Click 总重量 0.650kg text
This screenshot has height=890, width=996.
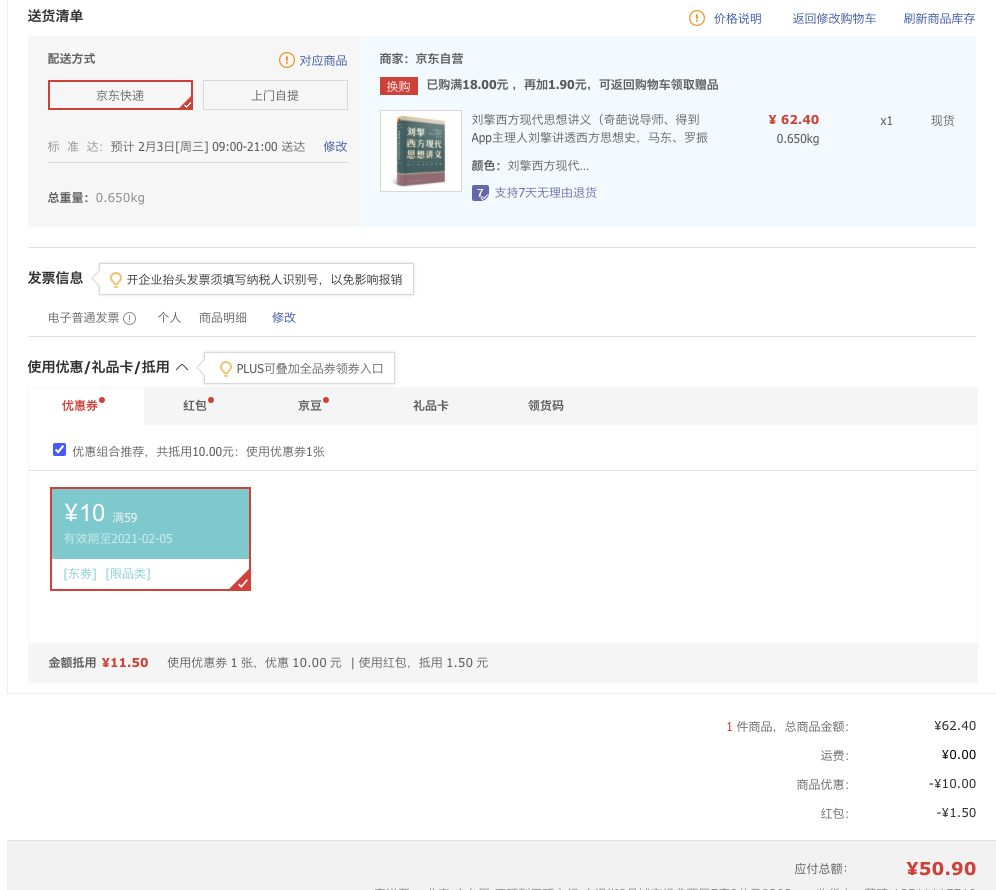(96, 198)
